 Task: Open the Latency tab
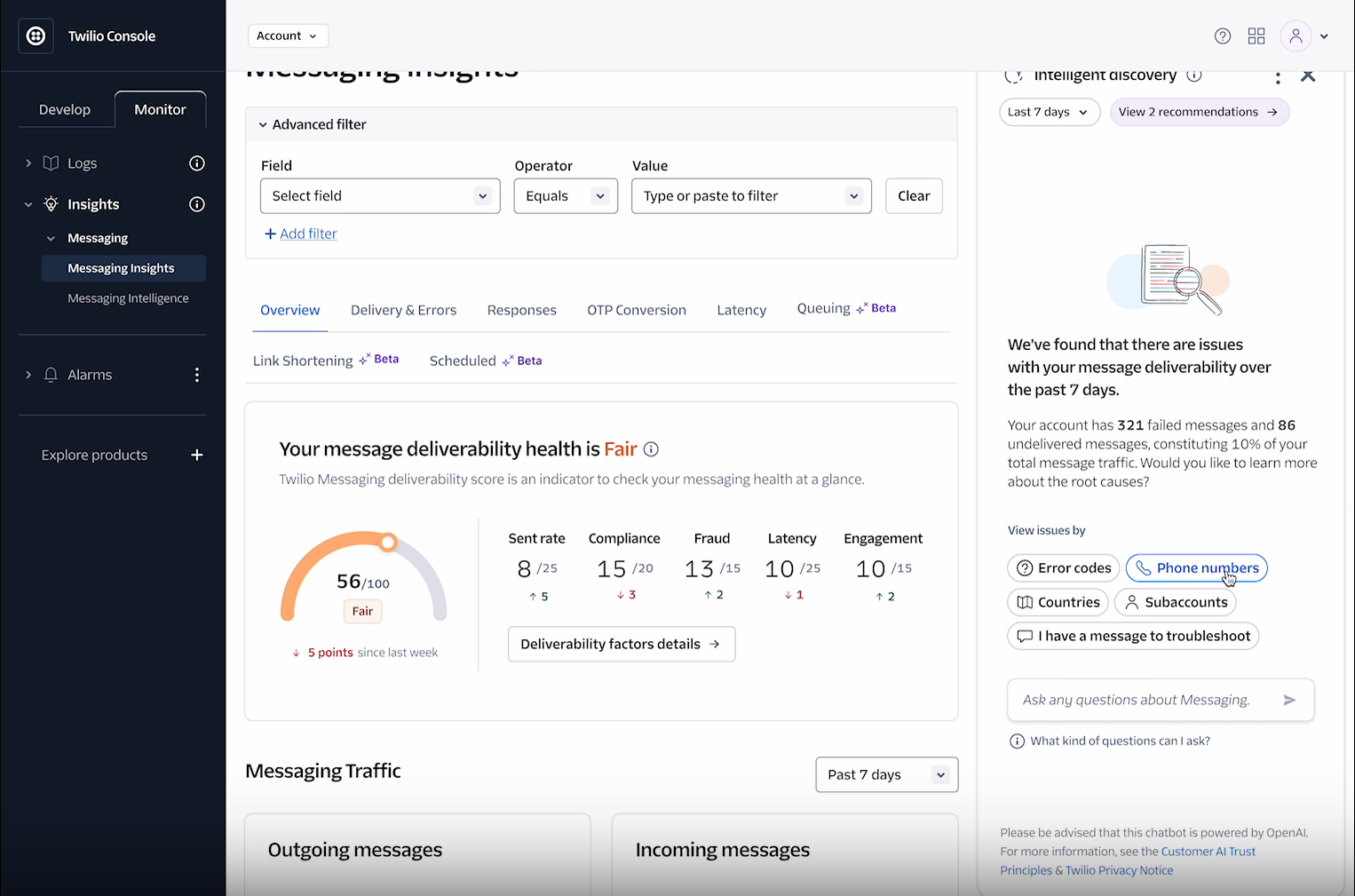741,310
